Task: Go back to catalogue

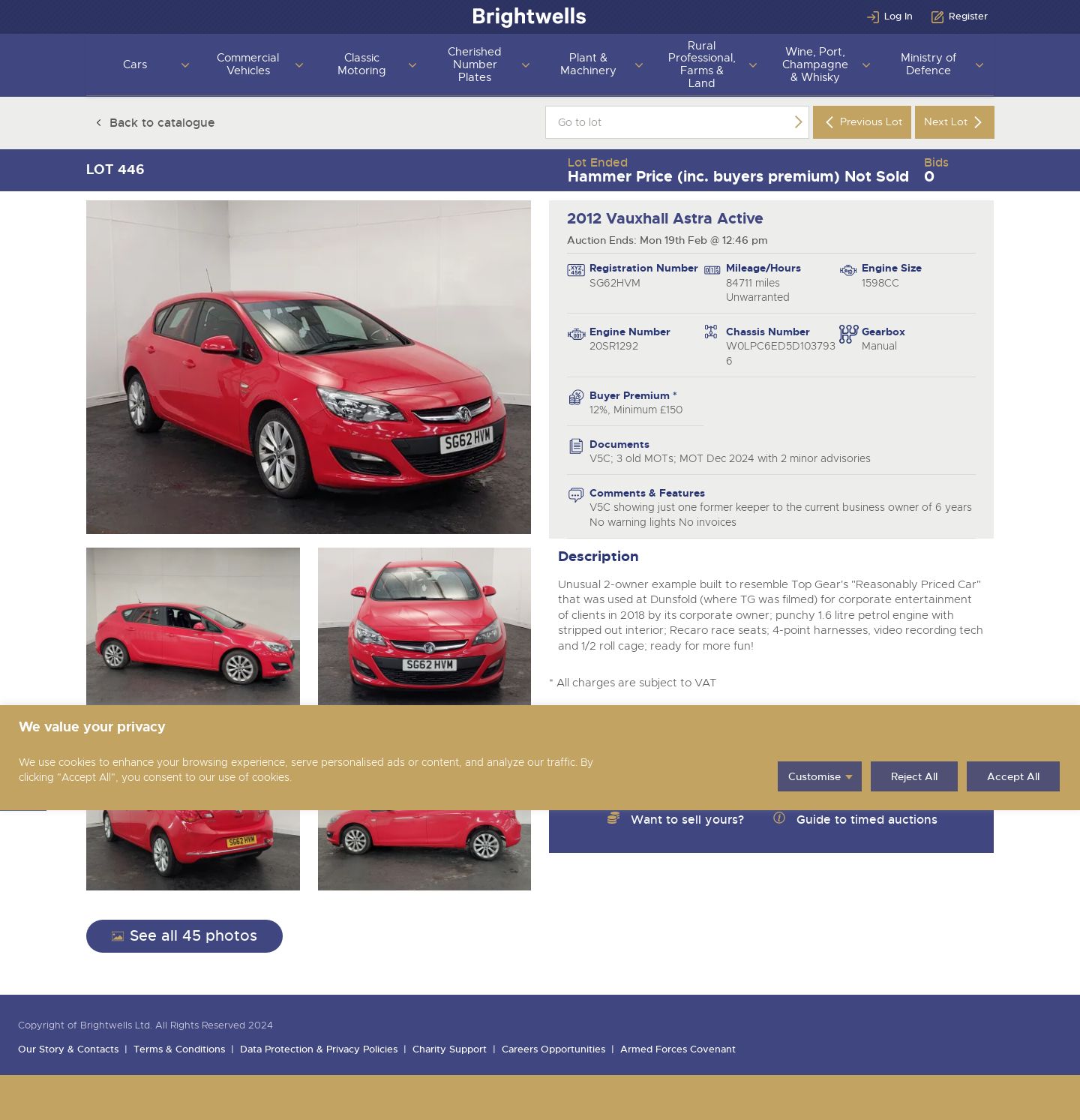Action: (x=161, y=122)
